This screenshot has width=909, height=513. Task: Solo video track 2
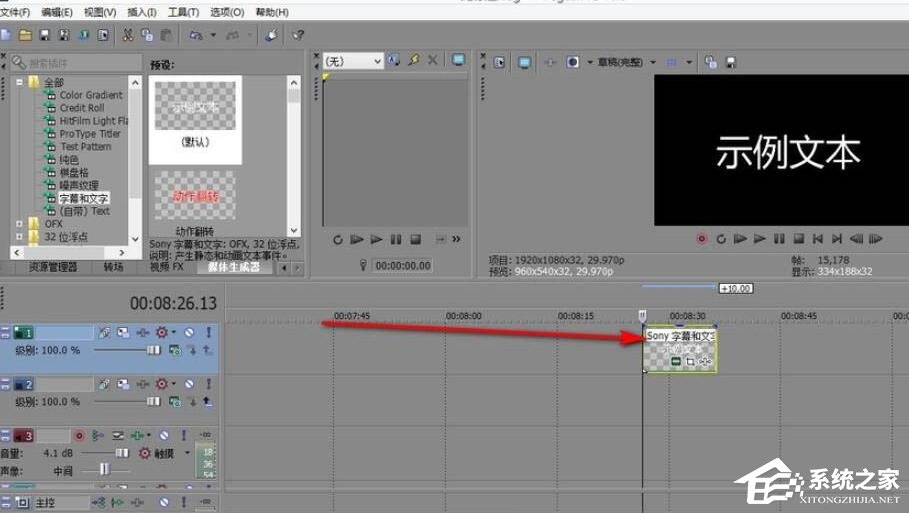(x=208, y=384)
